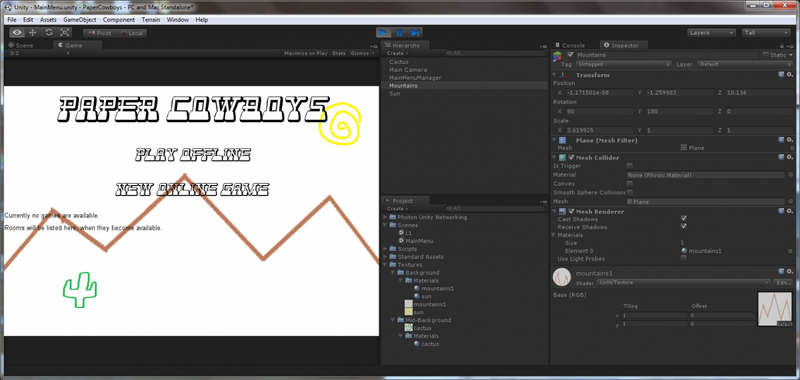Open the Assets menu
Screen dimensions: 800x380
point(48,20)
